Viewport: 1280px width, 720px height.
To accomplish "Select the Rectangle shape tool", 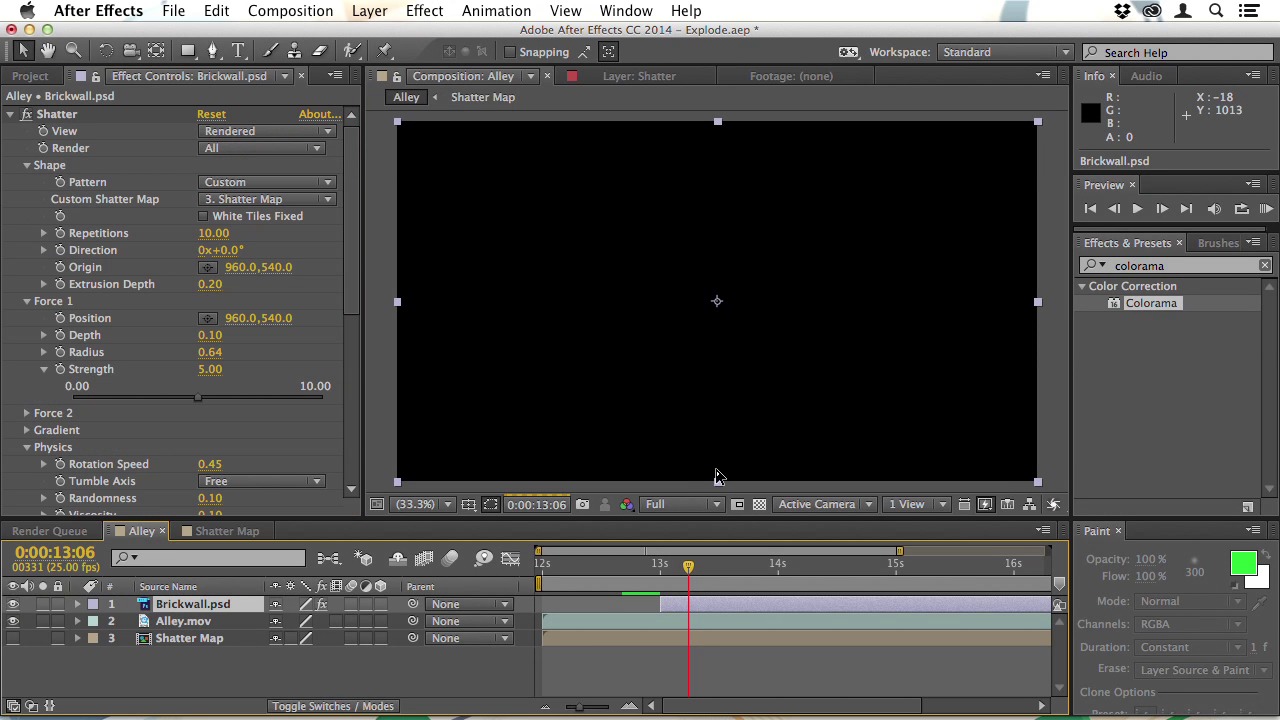I will (x=188, y=51).
